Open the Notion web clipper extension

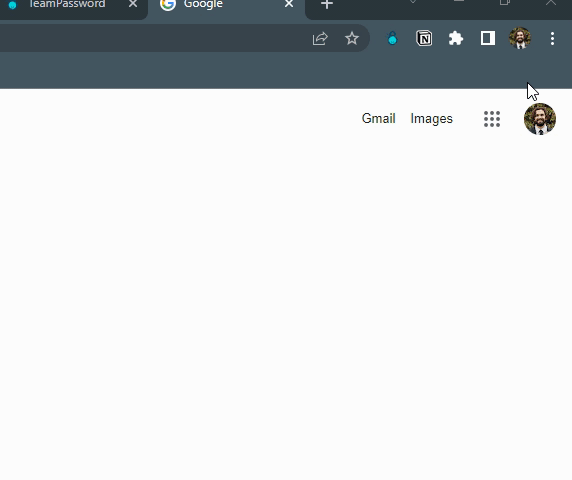[x=424, y=38]
